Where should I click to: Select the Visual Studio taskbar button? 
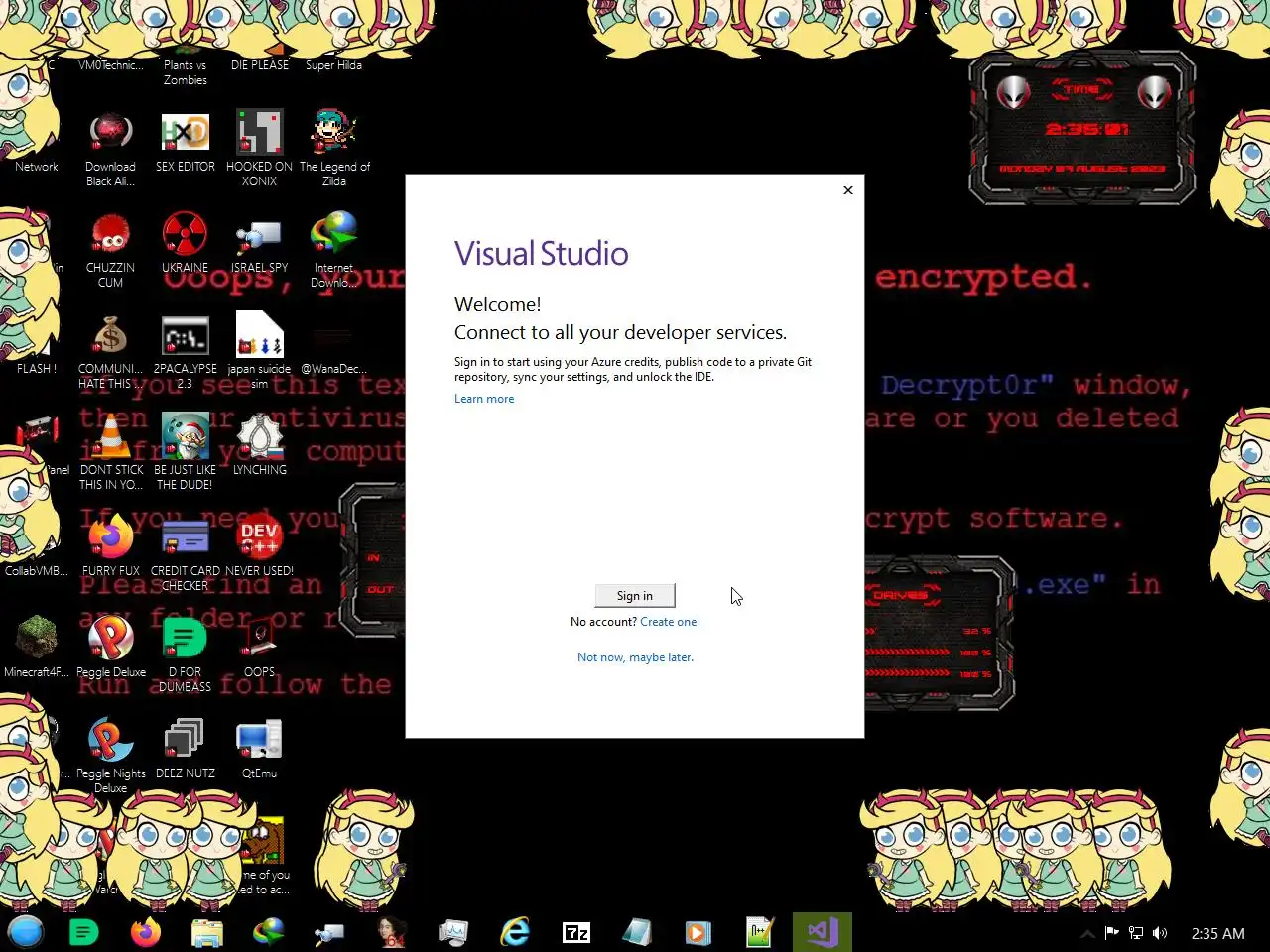[823, 932]
